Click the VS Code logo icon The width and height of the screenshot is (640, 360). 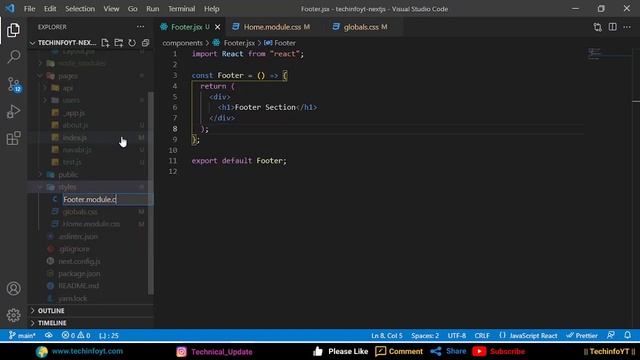click(10, 9)
